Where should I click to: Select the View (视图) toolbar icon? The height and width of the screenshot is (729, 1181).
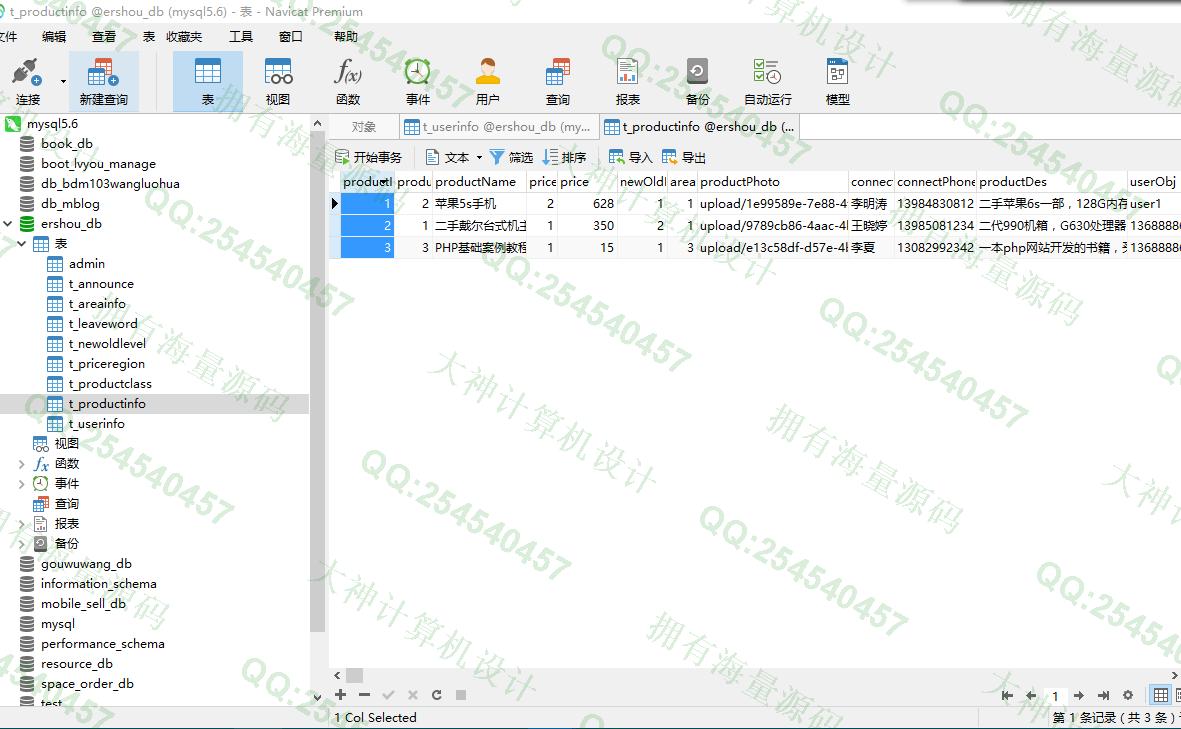278,81
